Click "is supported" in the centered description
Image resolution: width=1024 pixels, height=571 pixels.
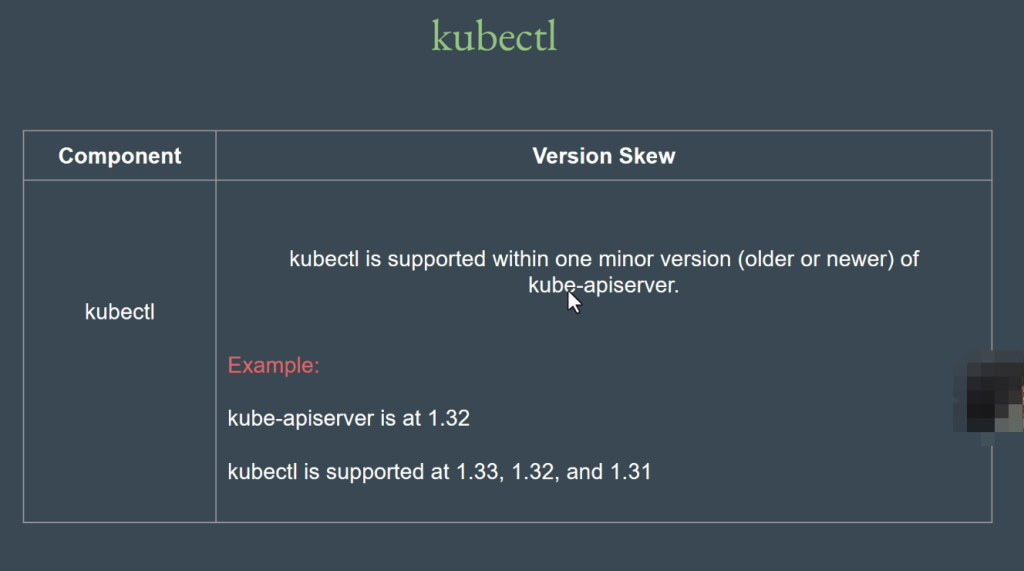[x=426, y=259]
